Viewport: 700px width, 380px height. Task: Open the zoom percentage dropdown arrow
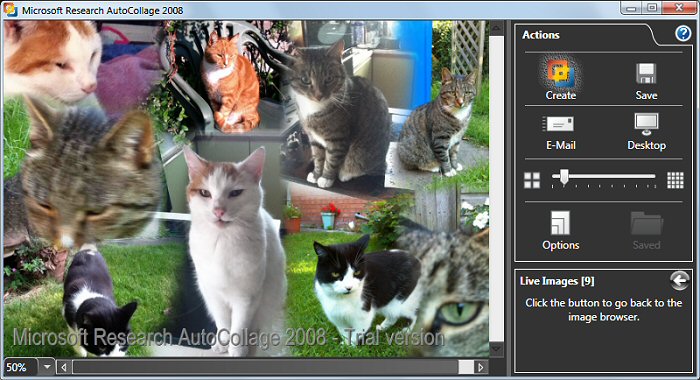point(47,367)
